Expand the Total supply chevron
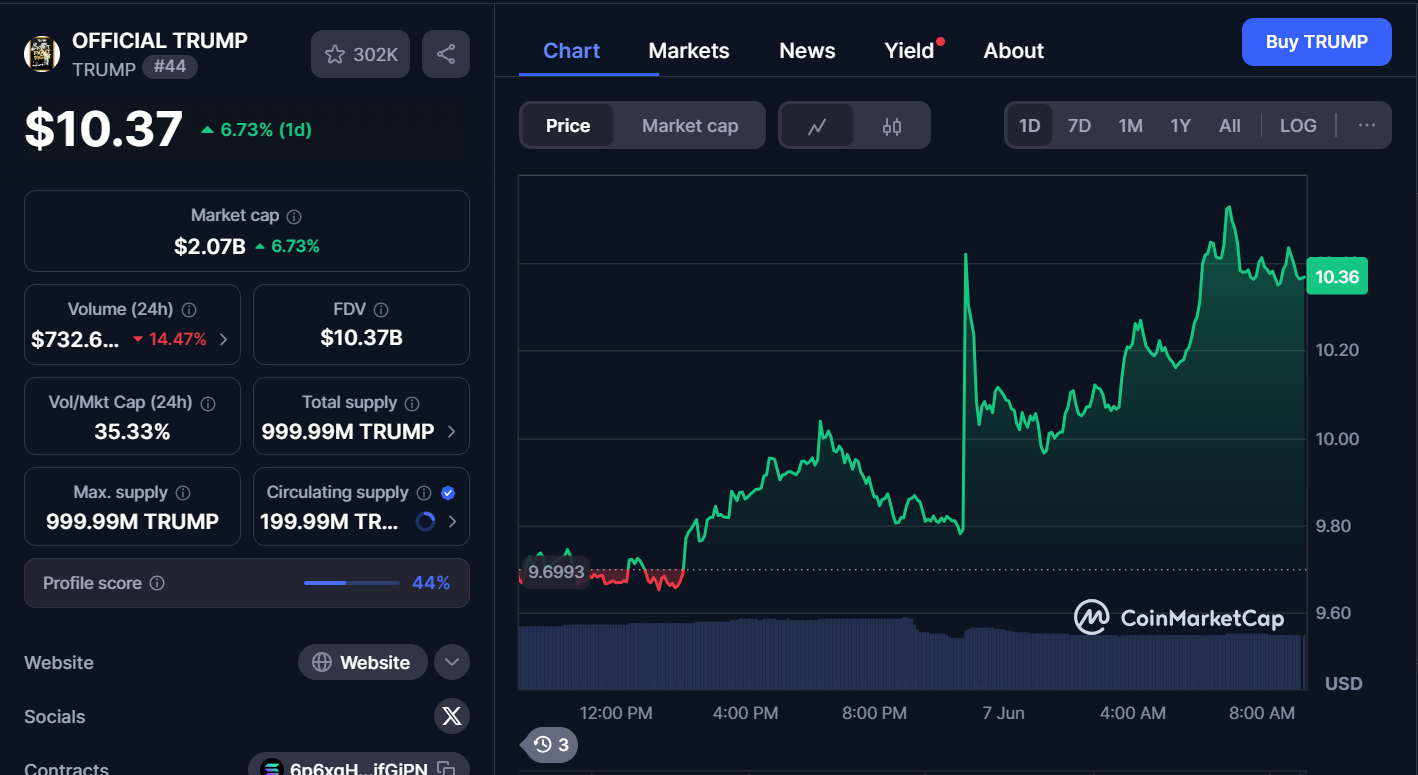The image size is (1418, 775). tap(452, 432)
